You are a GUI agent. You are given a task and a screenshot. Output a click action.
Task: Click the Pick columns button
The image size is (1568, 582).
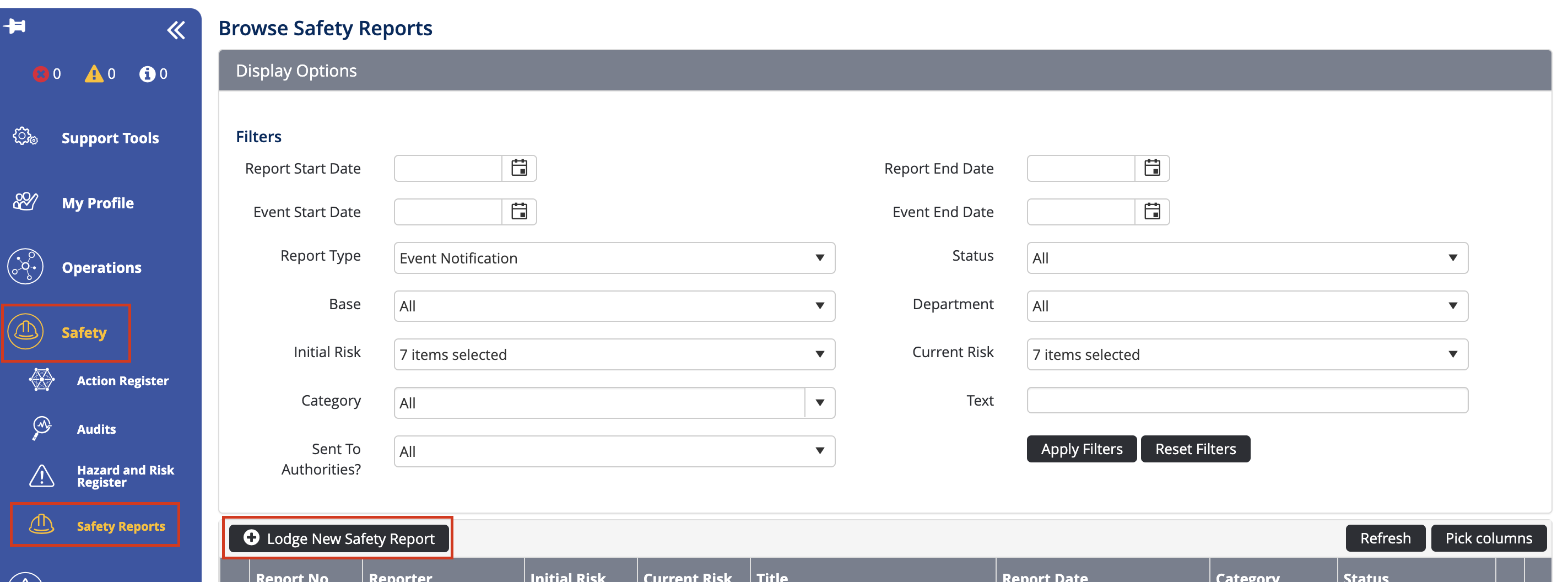coord(1488,538)
